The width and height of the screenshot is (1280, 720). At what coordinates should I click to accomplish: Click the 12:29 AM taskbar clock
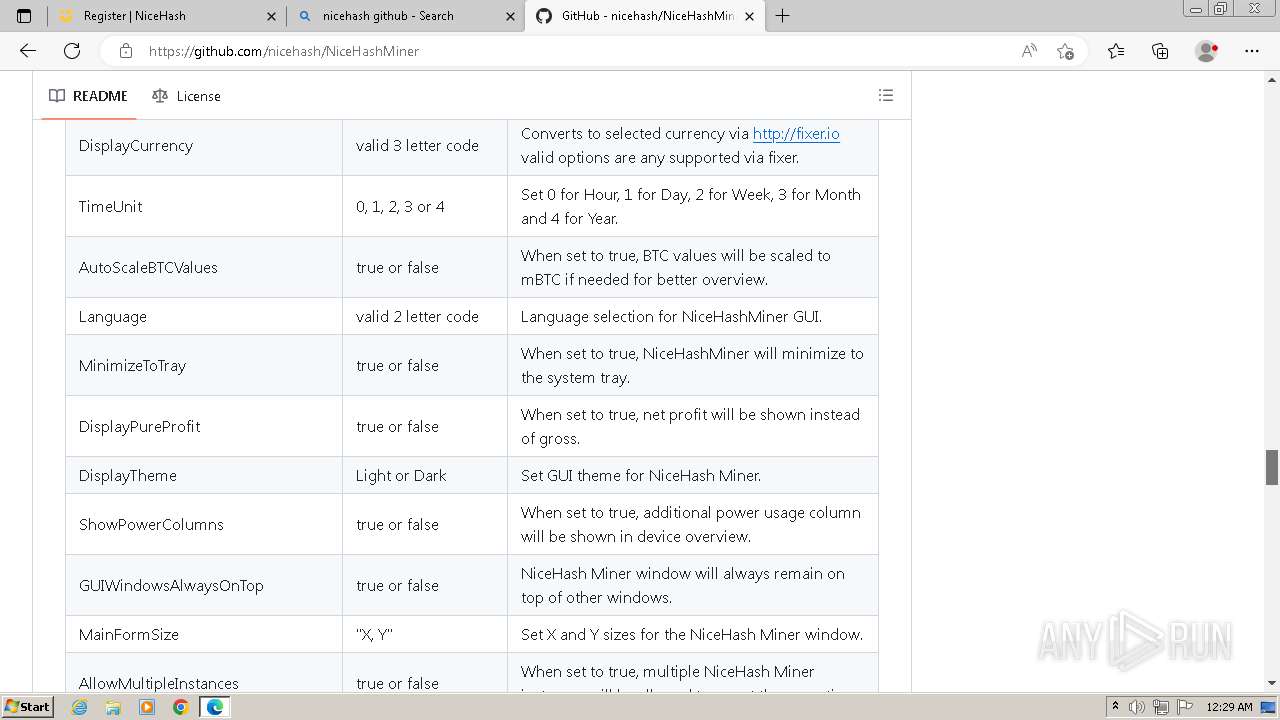[1229, 707]
